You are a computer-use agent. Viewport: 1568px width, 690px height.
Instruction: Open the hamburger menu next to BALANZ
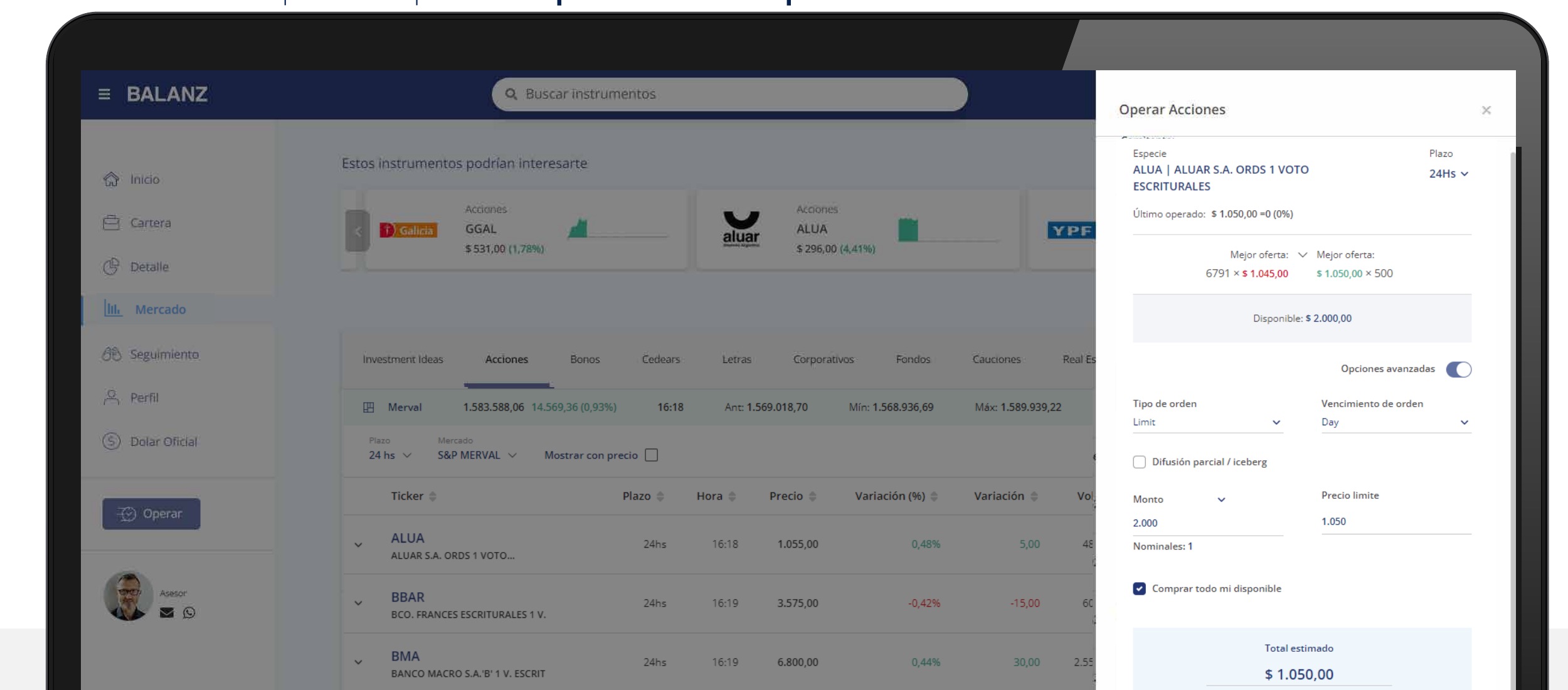[x=104, y=94]
